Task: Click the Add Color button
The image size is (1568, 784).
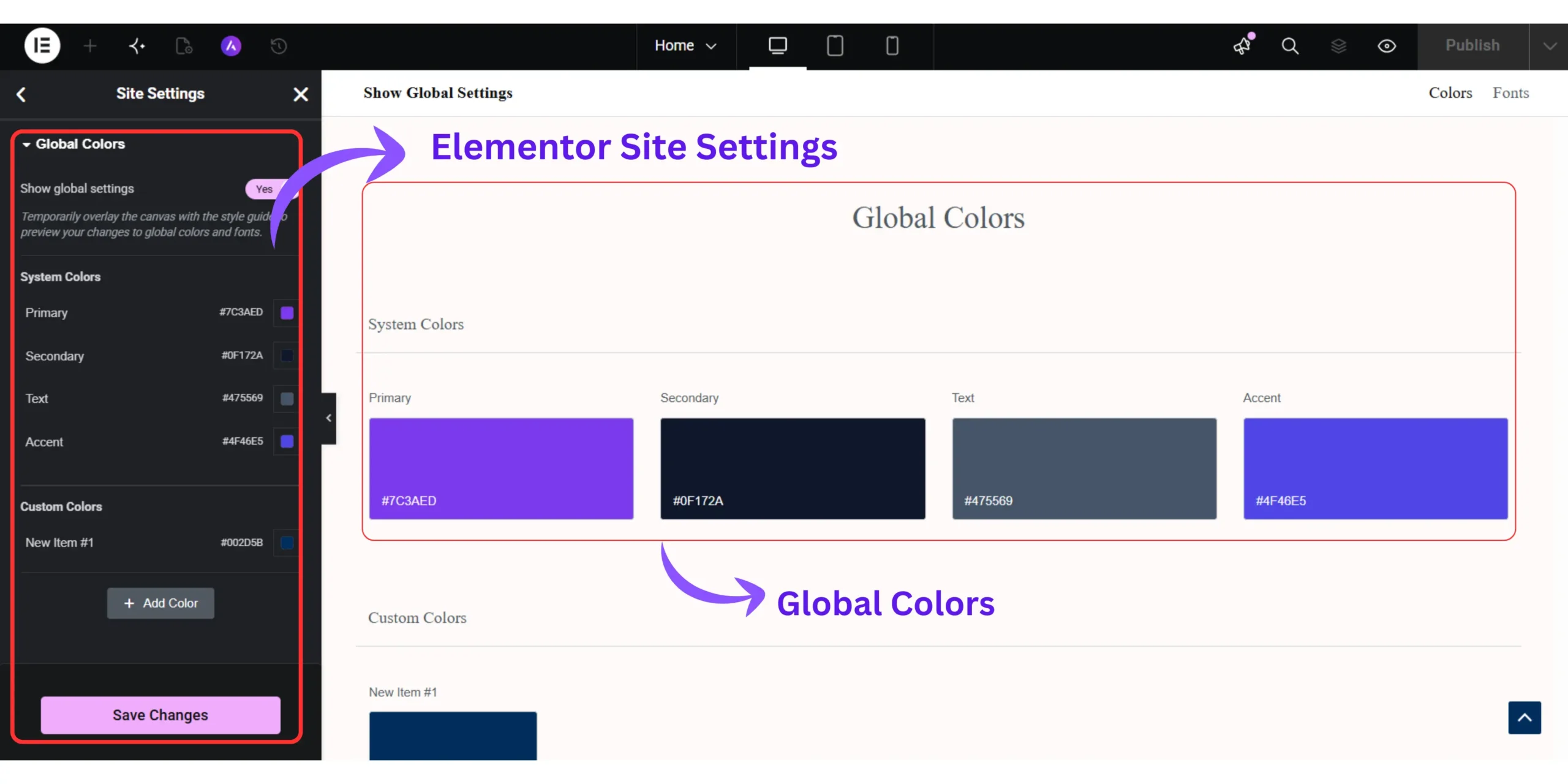Action: tap(160, 603)
